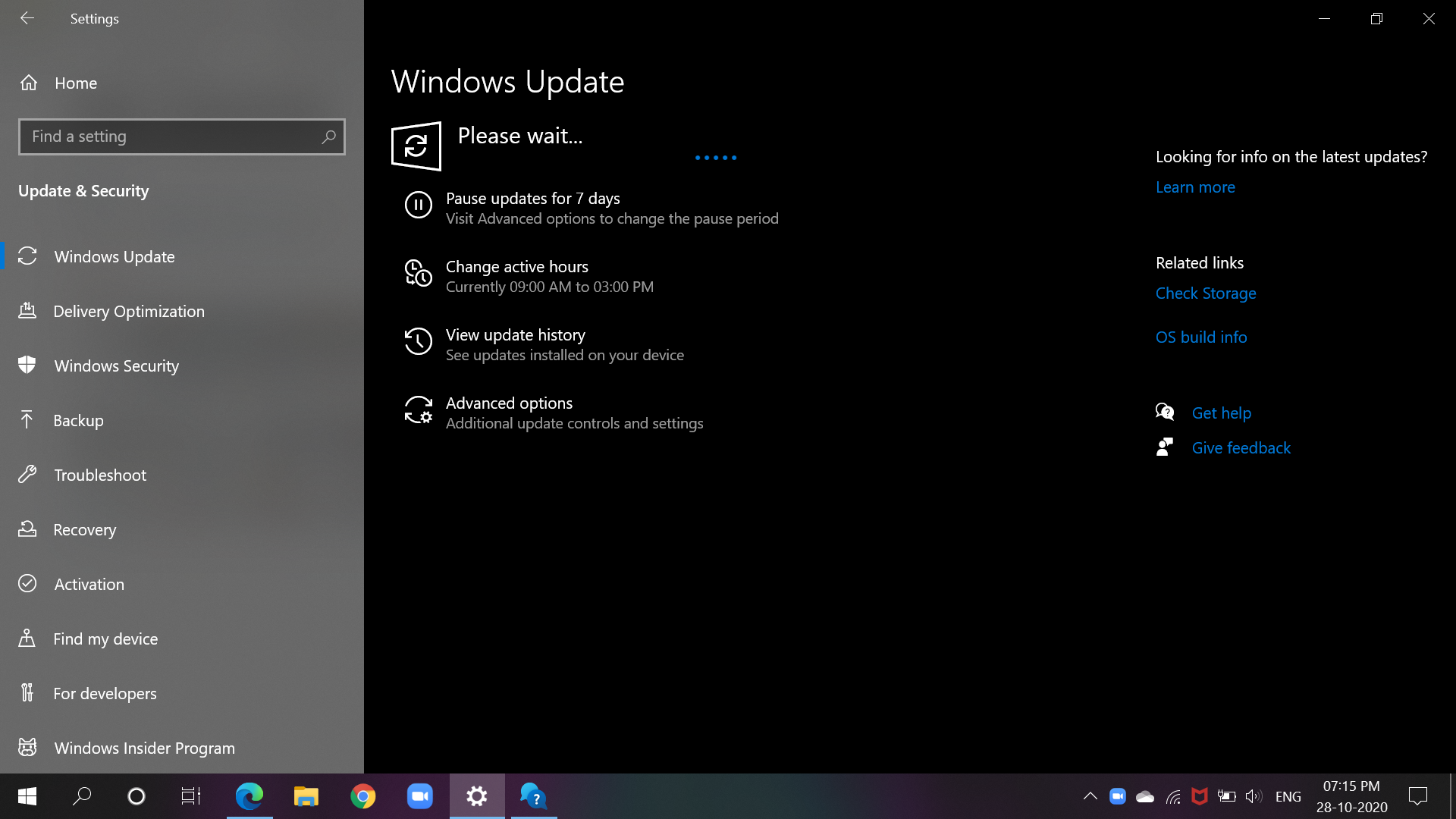Click the clock icon for active hours
The height and width of the screenshot is (819, 1456).
[418, 273]
